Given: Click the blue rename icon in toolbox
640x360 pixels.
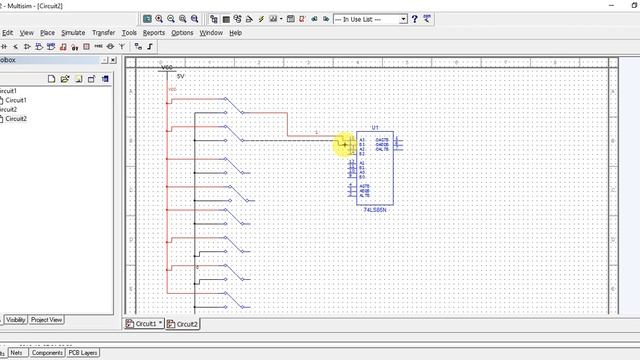Looking at the screenshot, I should [x=105, y=79].
